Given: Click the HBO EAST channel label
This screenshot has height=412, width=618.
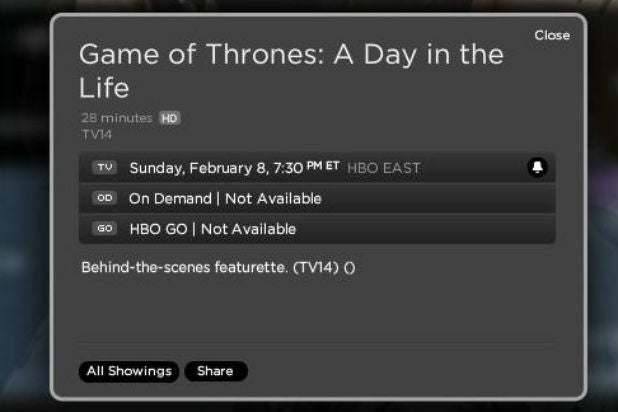Looking at the screenshot, I should (x=384, y=168).
